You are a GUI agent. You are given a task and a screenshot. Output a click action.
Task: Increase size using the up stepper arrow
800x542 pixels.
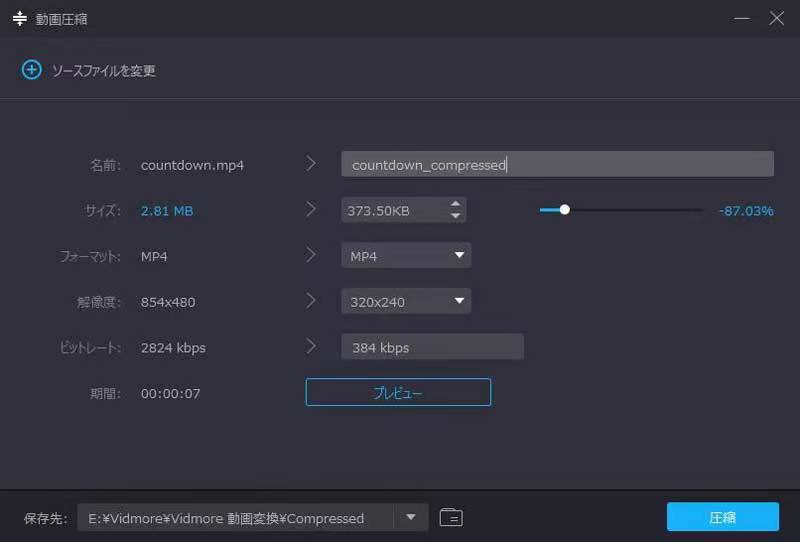[455, 204]
